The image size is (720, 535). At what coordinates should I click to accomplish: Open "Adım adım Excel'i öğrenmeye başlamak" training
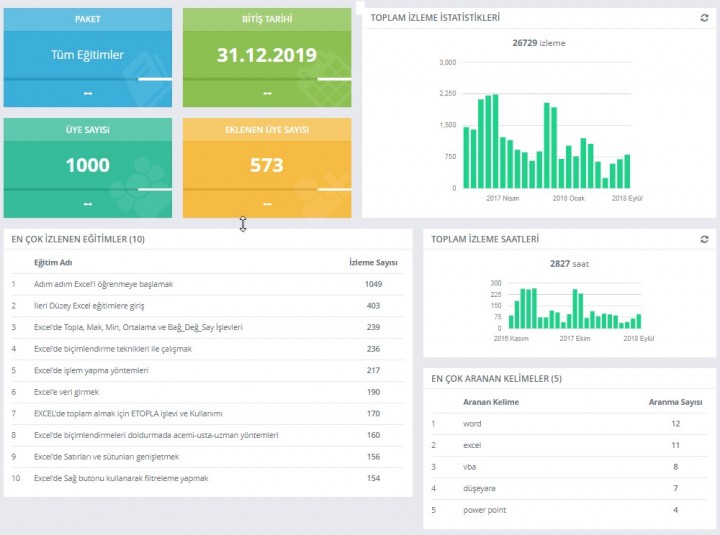[x=103, y=284]
